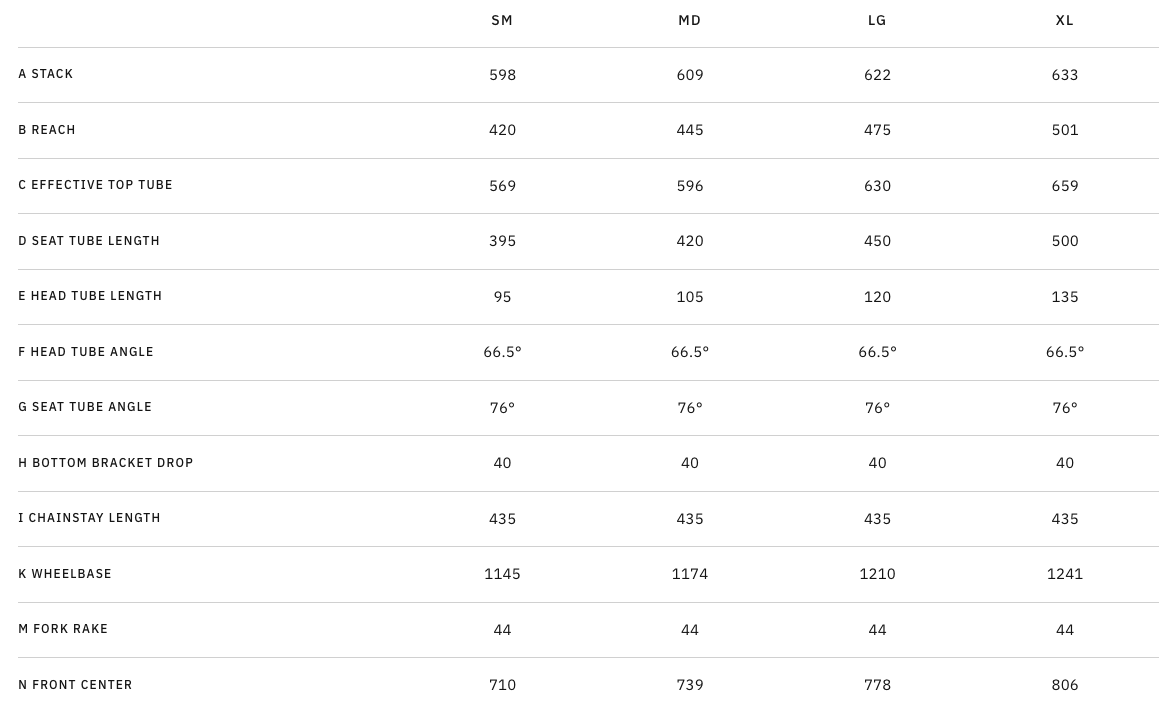The width and height of the screenshot is (1161, 712).
Task: Click the G Seat Tube Angle label
Action: click(x=85, y=407)
